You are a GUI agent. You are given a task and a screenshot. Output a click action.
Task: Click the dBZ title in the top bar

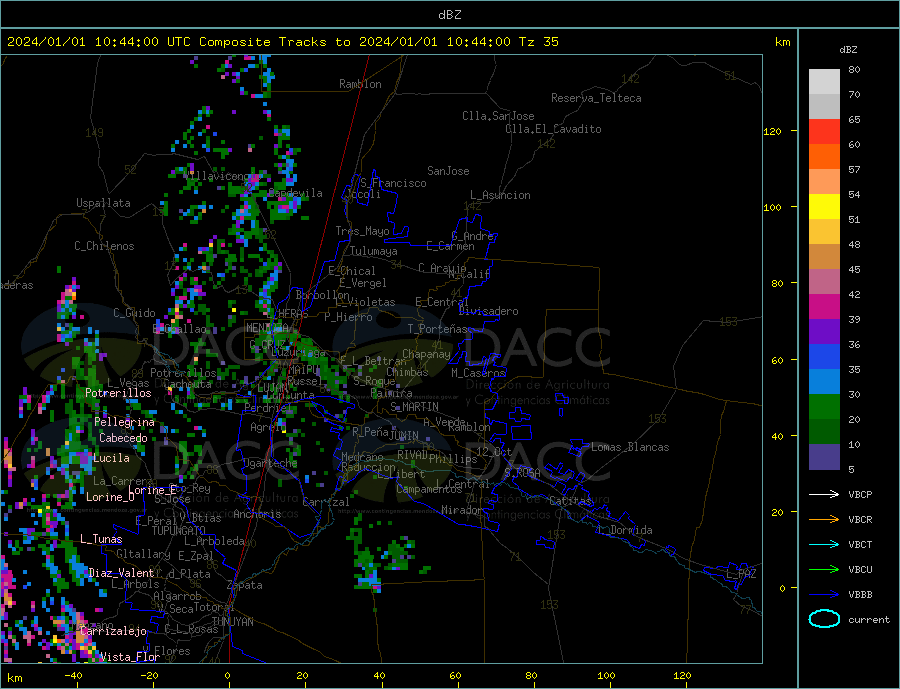pyautogui.click(x=449, y=15)
